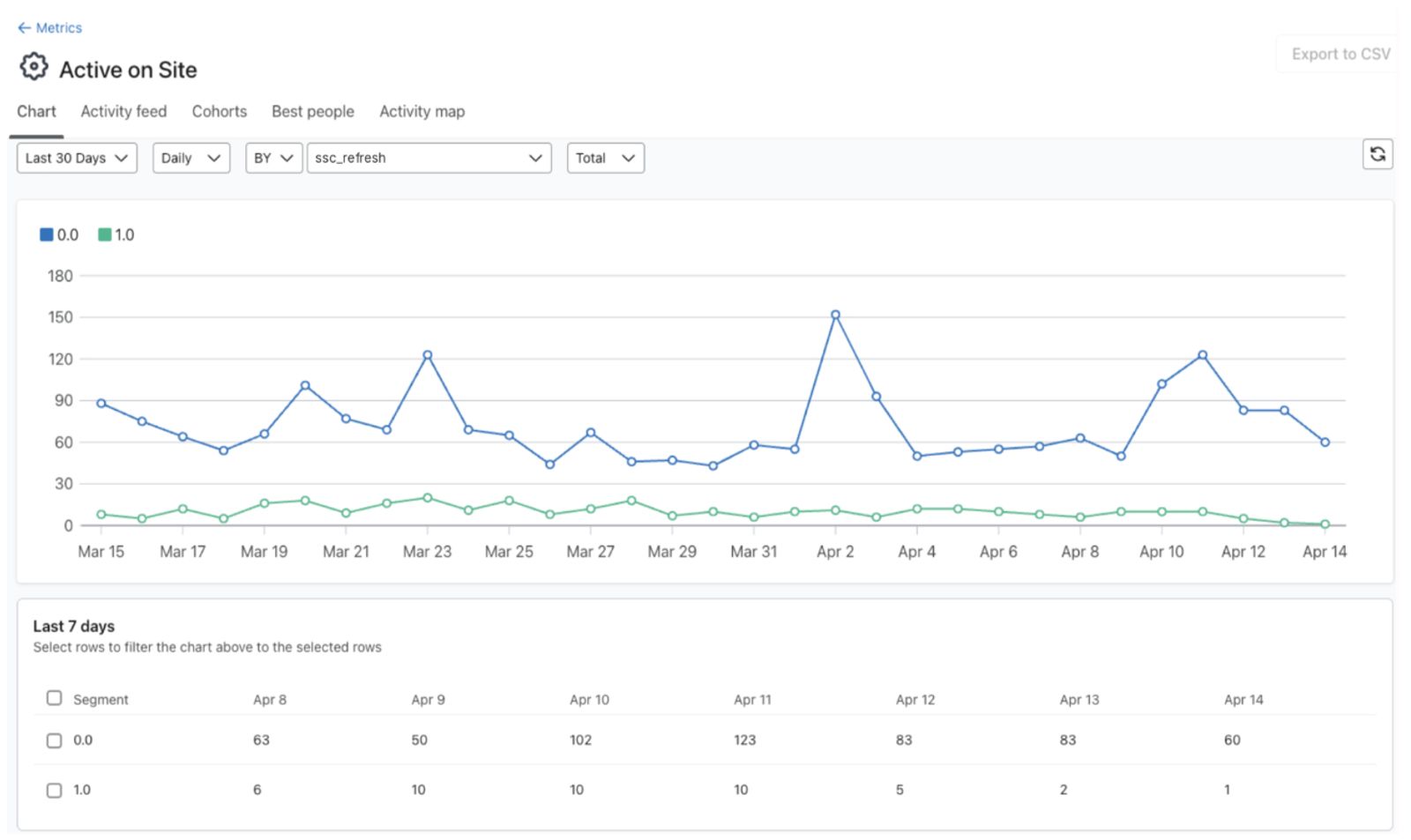Open the BY grouping dropdown
The image size is (1411, 840).
click(x=273, y=158)
